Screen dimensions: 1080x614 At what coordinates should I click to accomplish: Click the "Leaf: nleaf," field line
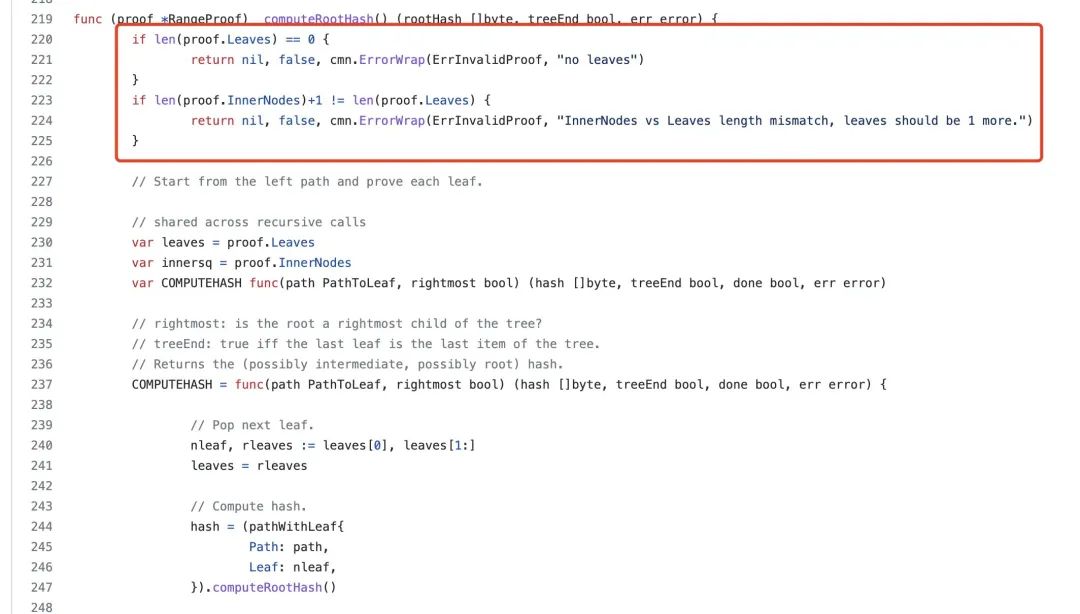coord(292,567)
